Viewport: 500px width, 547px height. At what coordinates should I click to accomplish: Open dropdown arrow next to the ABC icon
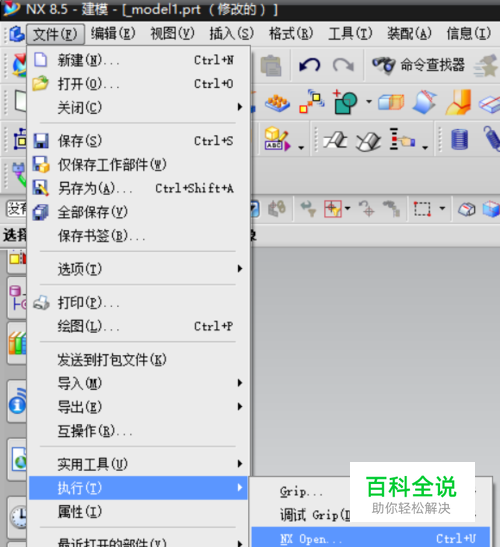pyautogui.click(x=301, y=147)
